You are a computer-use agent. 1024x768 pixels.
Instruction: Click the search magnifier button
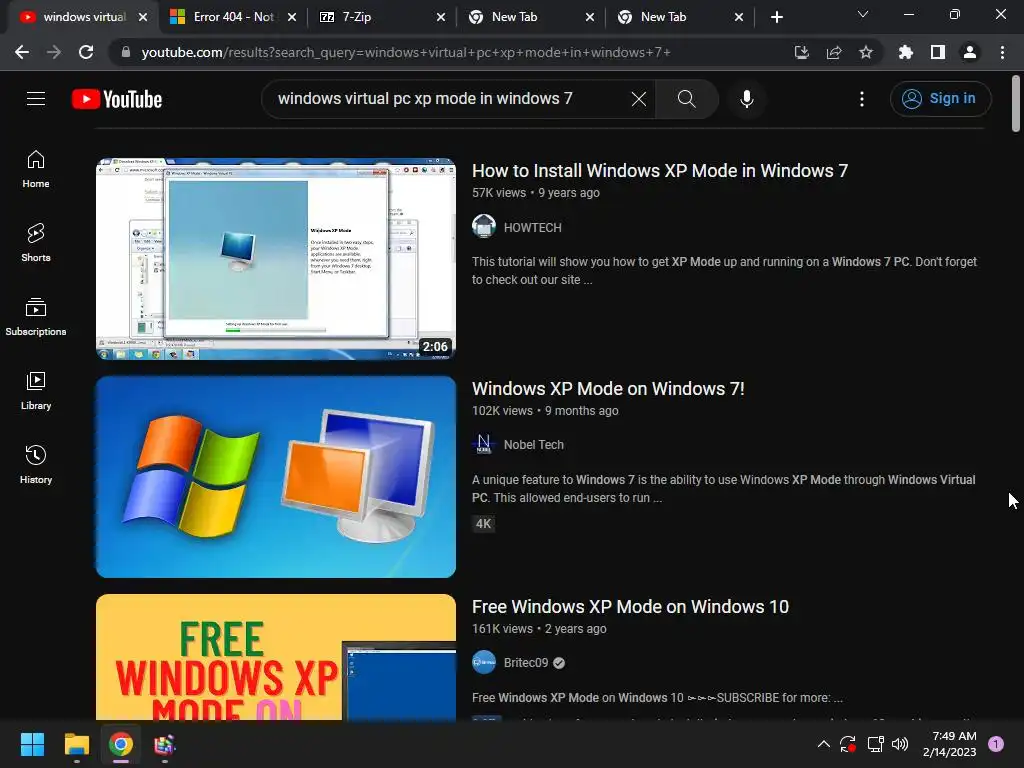[x=686, y=99]
